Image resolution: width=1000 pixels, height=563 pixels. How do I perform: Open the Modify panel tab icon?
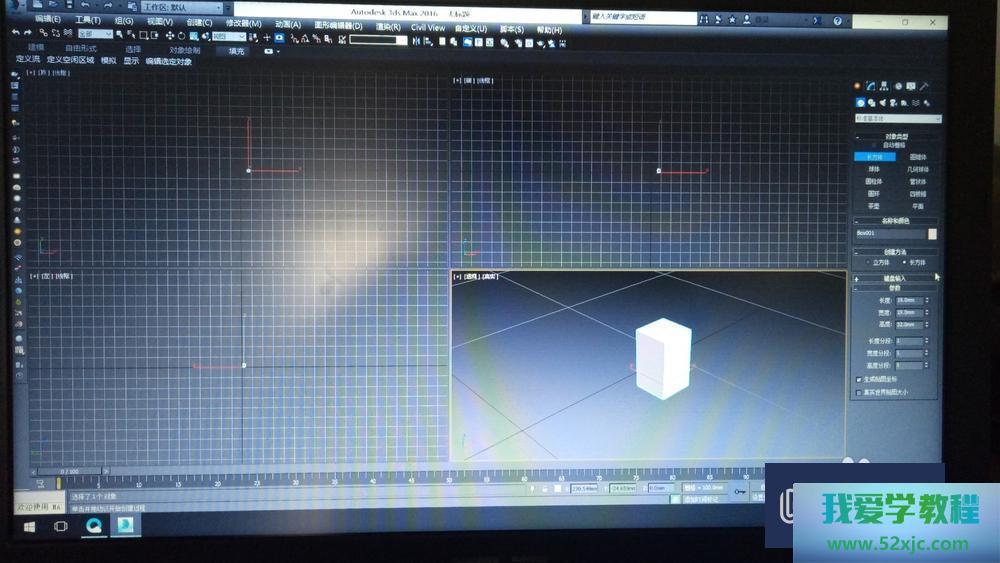click(871, 85)
